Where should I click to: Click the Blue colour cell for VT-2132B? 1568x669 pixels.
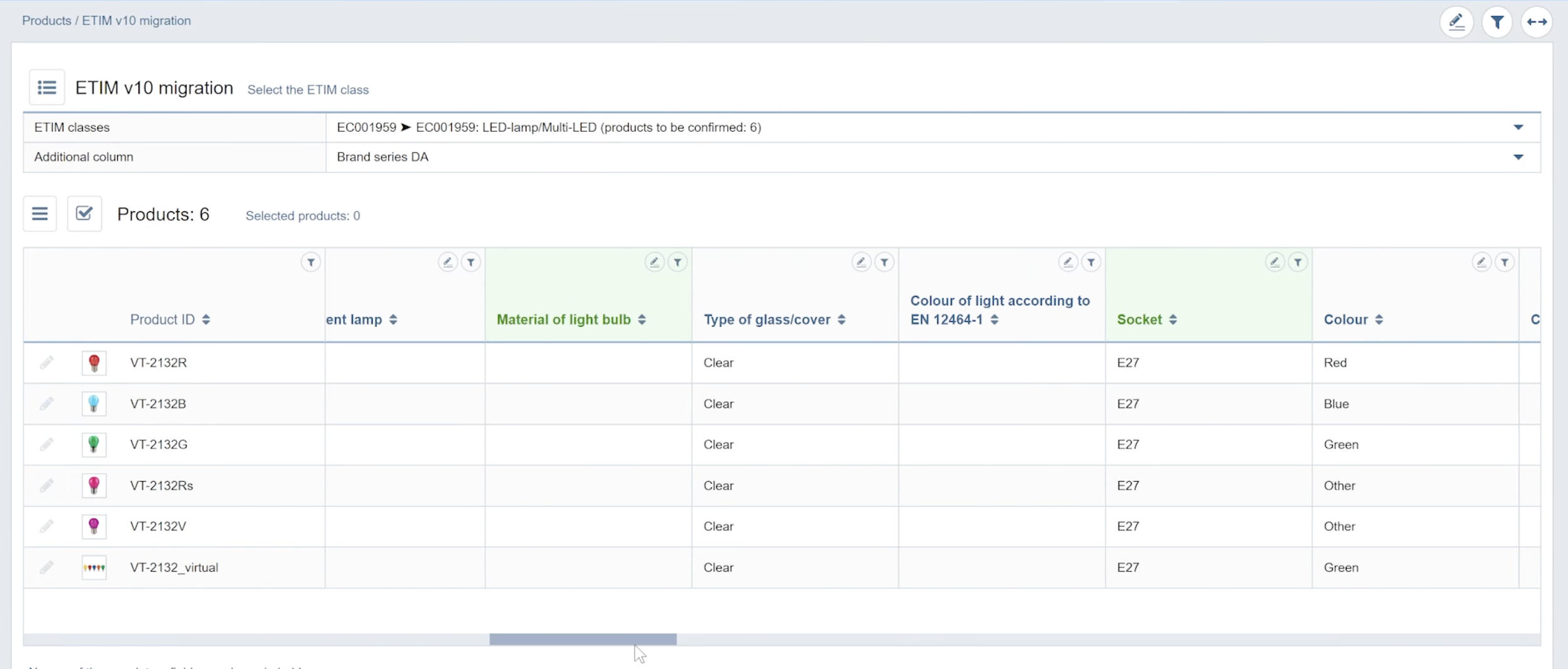pyautogui.click(x=1415, y=404)
